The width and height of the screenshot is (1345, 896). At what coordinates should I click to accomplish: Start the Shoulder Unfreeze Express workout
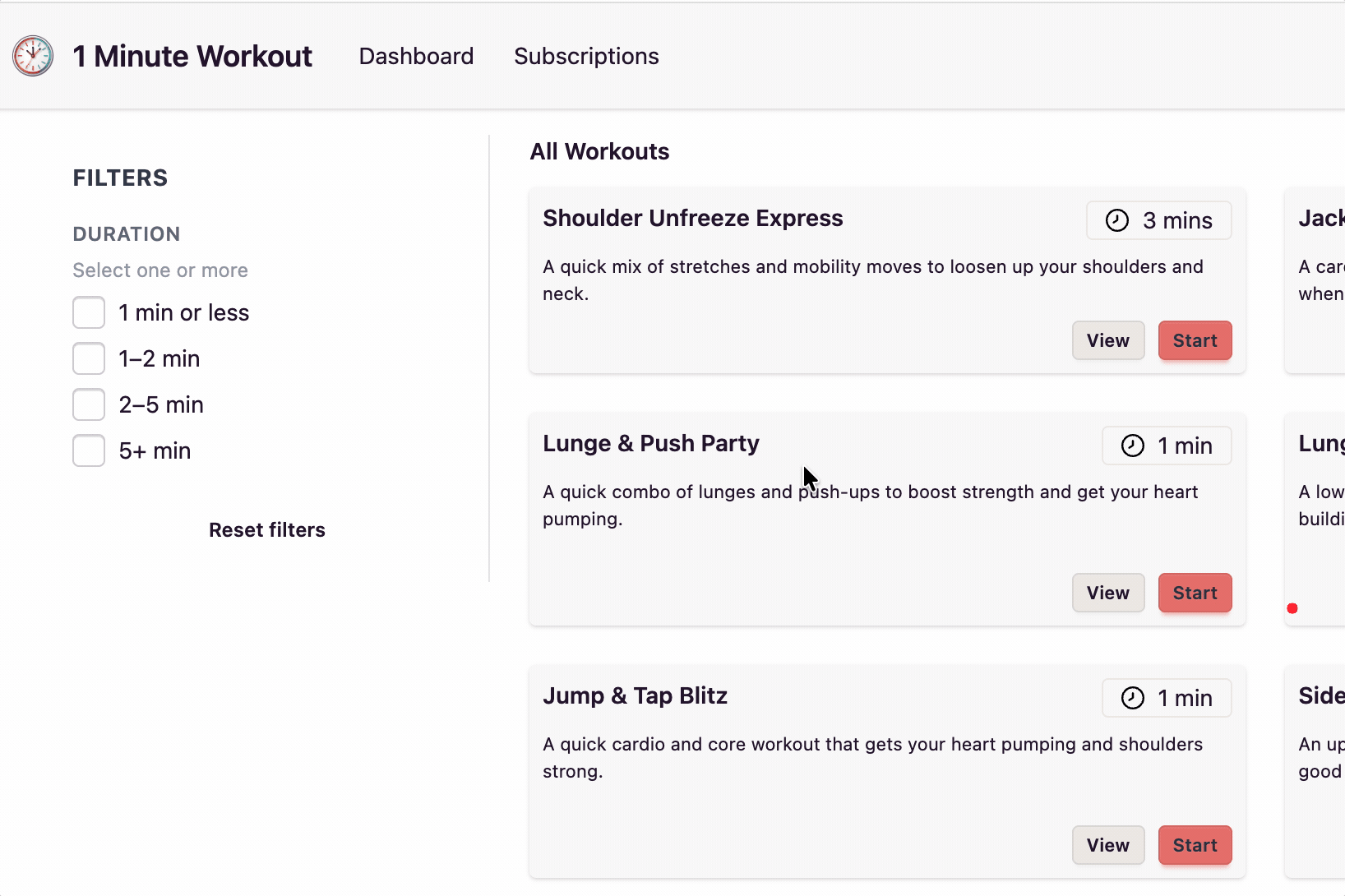click(x=1195, y=340)
